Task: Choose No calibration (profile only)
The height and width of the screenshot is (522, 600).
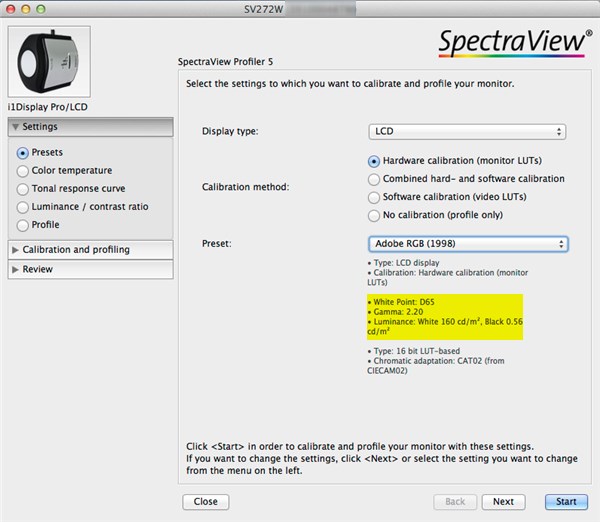Action: point(374,215)
